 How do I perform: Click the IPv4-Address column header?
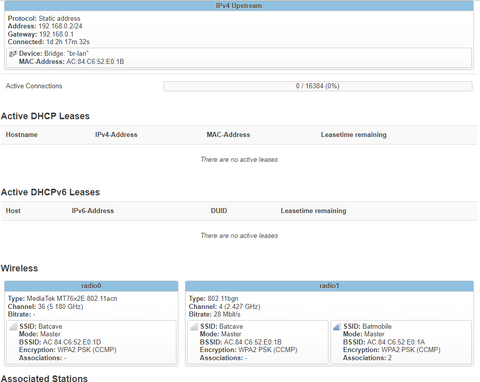pyautogui.click(x=116, y=135)
